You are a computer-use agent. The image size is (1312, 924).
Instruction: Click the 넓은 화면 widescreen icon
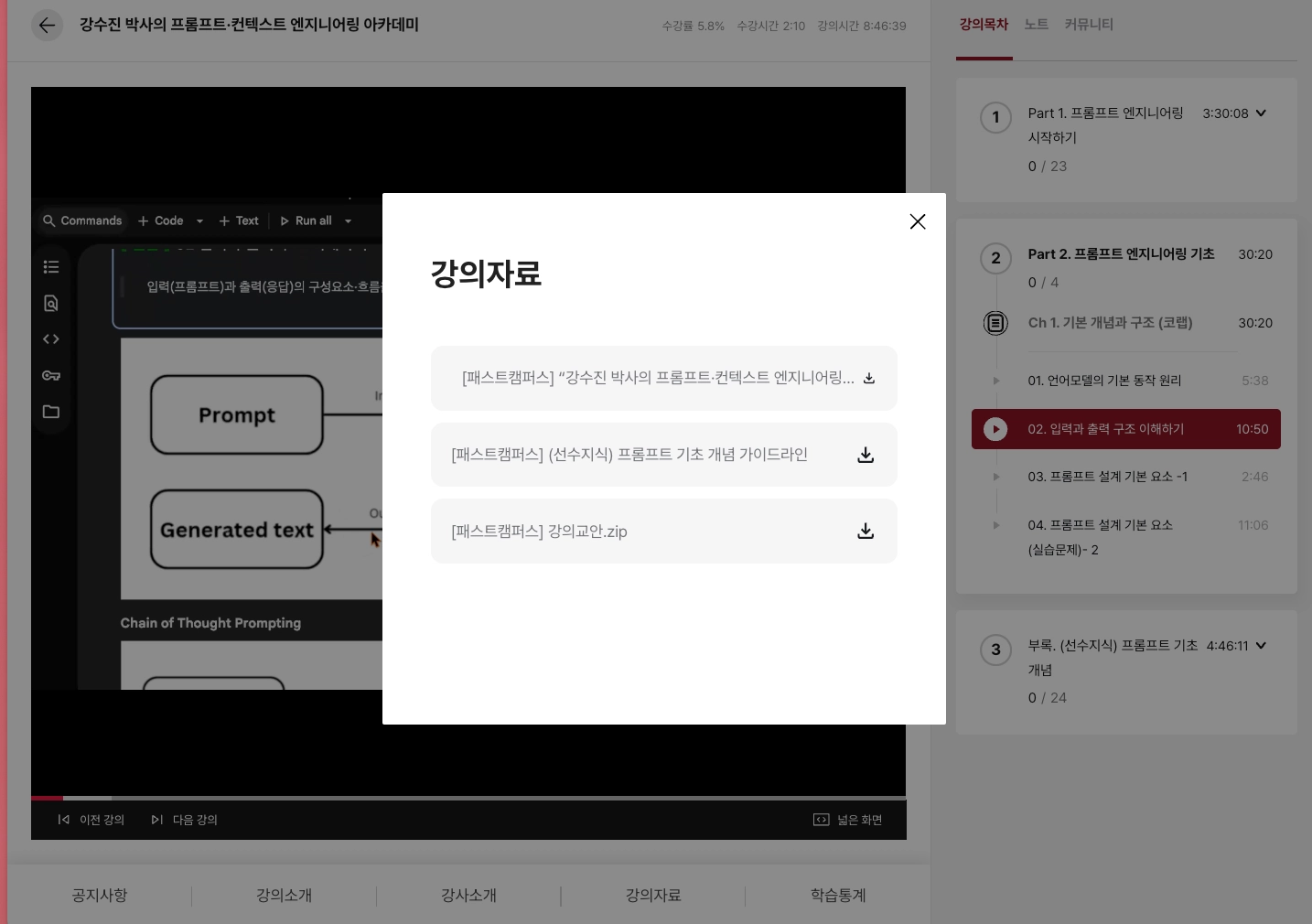tap(821, 820)
